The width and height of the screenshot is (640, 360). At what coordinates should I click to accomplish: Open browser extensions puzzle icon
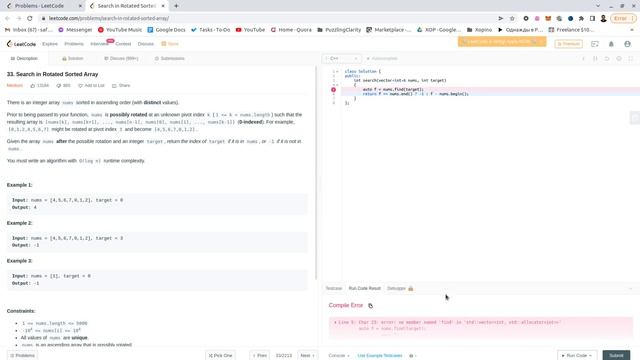(x=581, y=18)
